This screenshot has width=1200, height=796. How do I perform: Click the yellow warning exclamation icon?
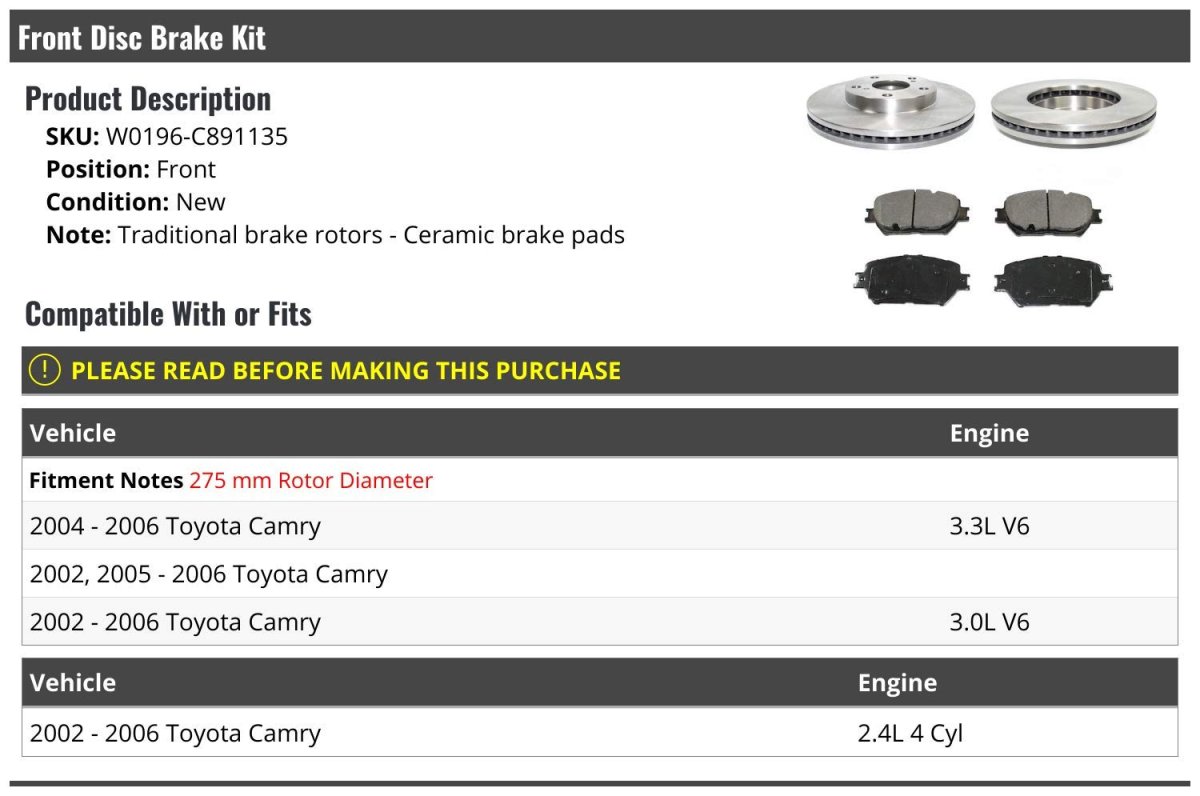(45, 370)
